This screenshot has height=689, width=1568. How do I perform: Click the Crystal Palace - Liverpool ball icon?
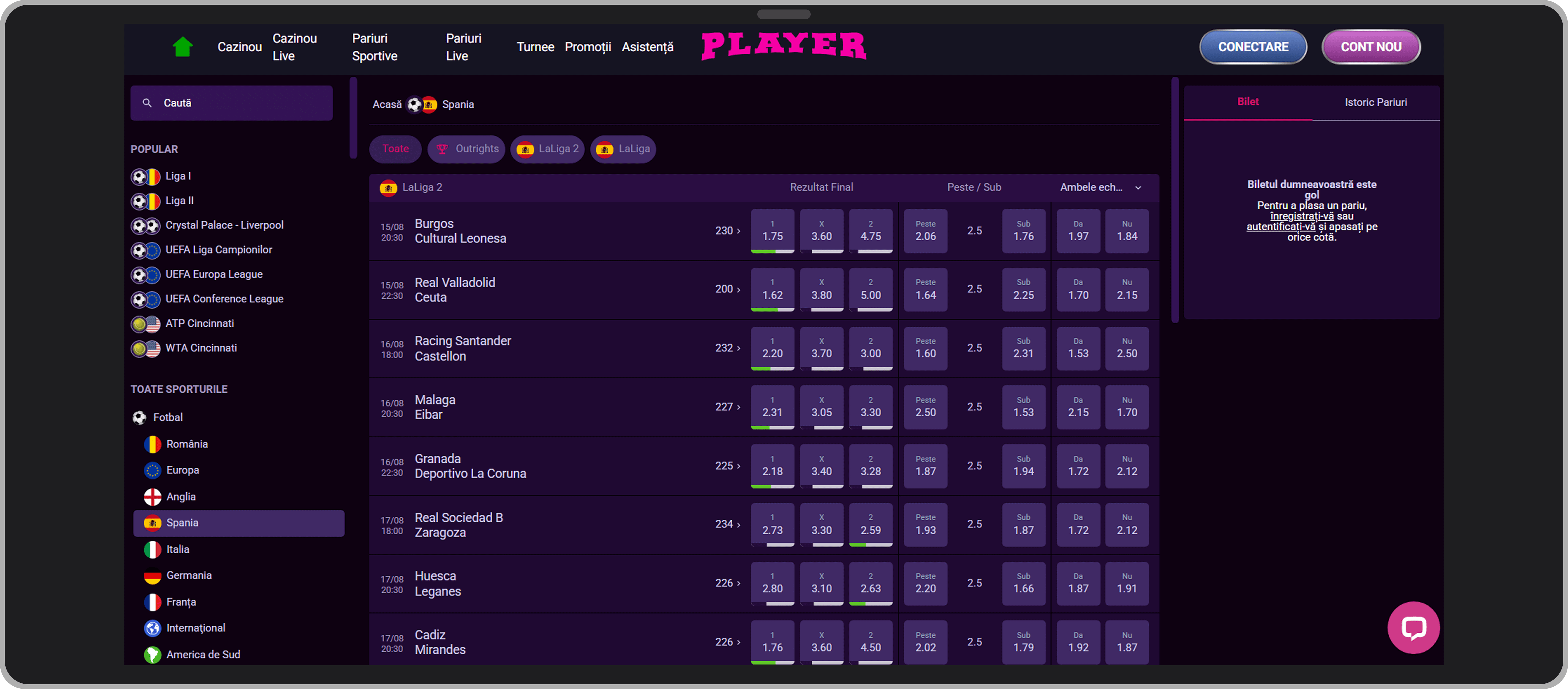[146, 226]
